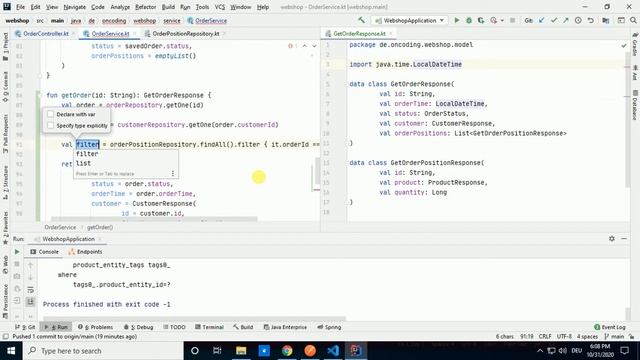Expand profiler run options arrow
Image resolution: width=640 pixels, height=360 pixels.
click(x=502, y=20)
